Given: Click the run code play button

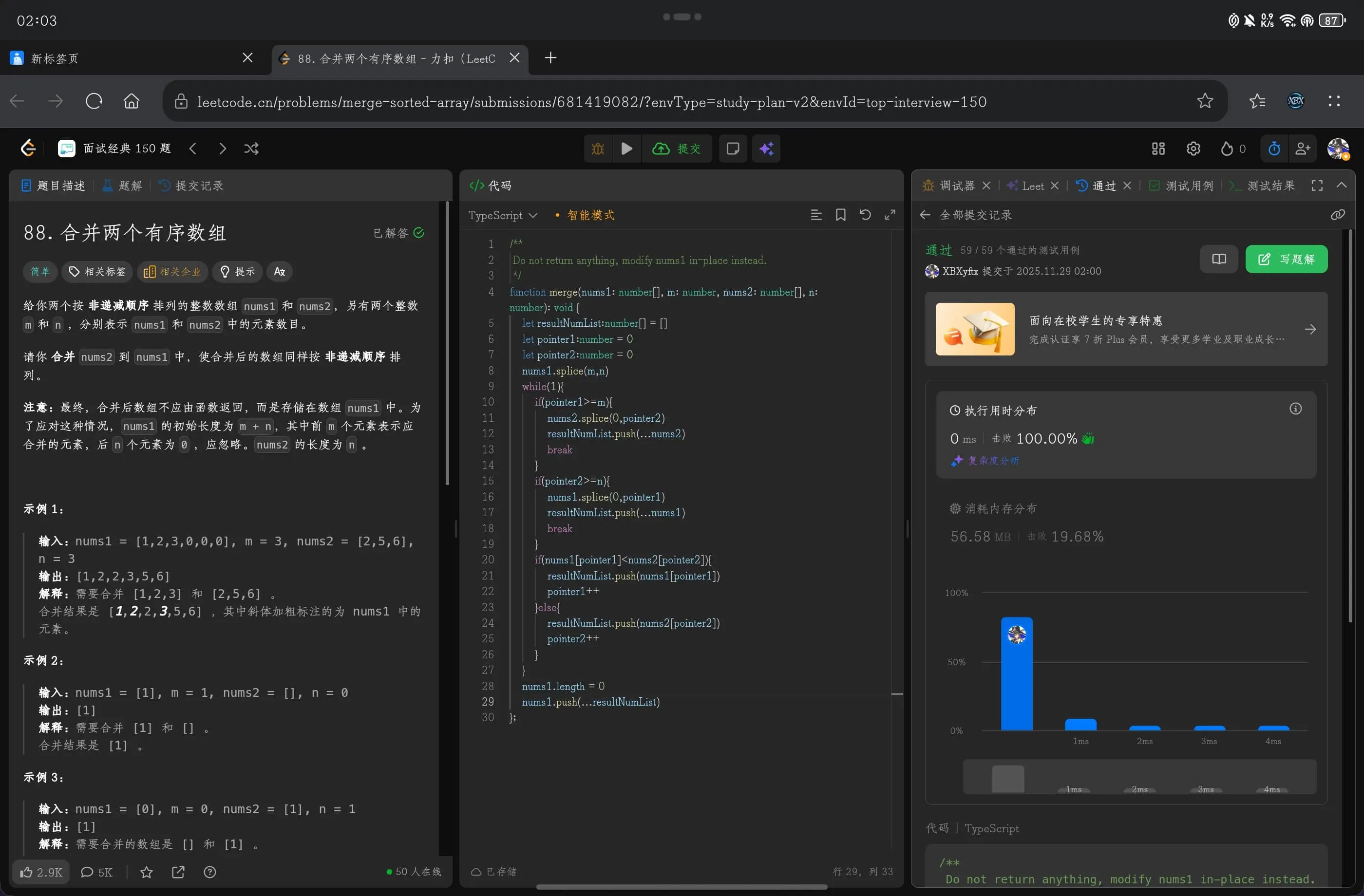Looking at the screenshot, I should point(626,149).
